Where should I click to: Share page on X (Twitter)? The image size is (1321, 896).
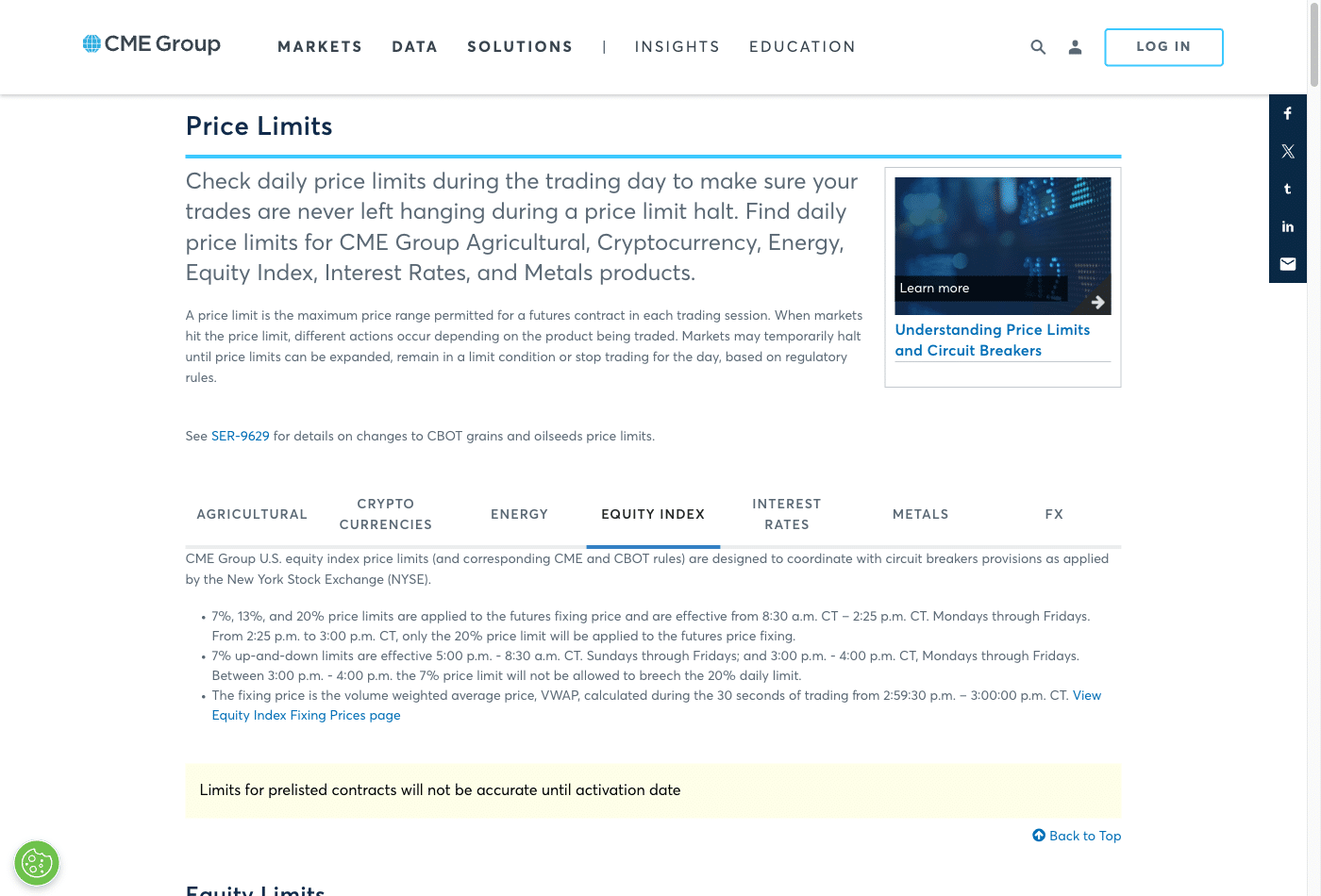click(1288, 151)
